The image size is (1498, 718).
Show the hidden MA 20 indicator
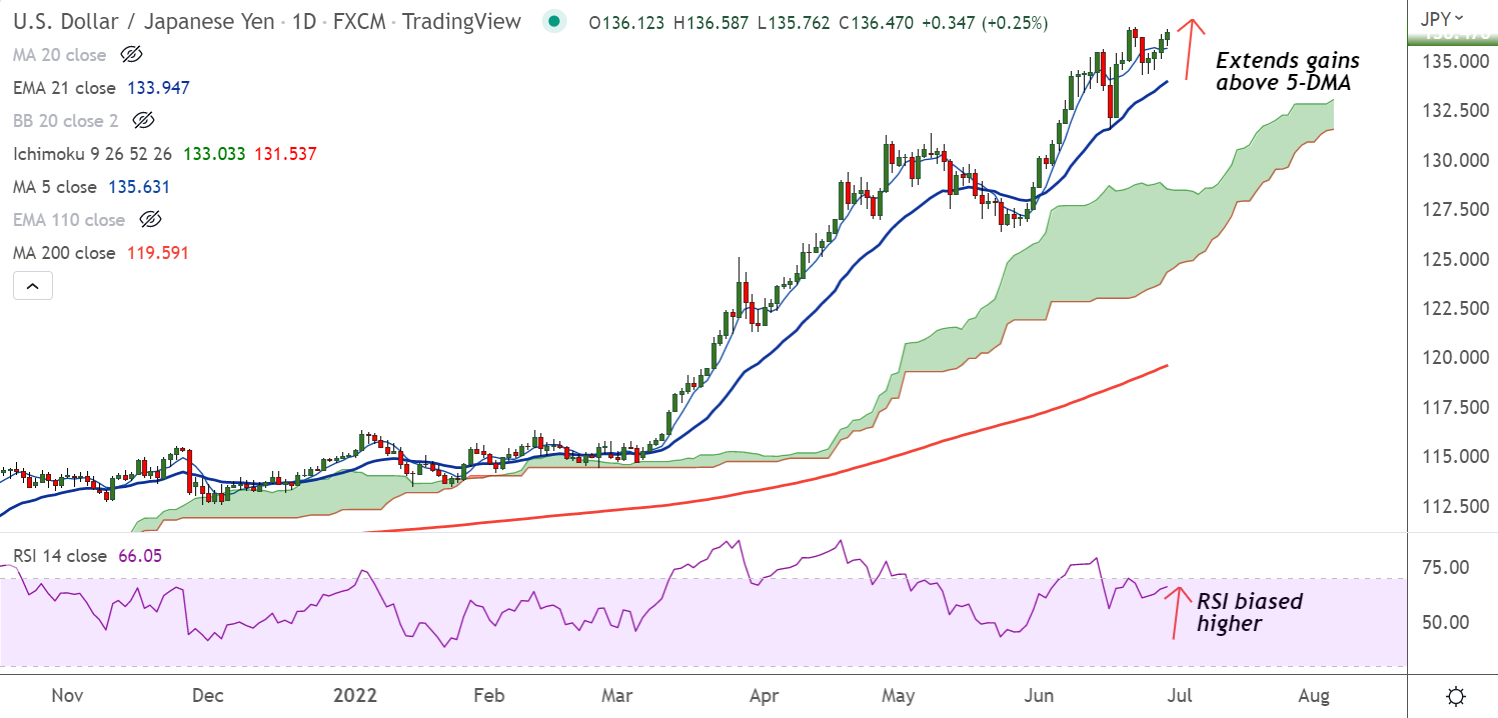[x=131, y=55]
